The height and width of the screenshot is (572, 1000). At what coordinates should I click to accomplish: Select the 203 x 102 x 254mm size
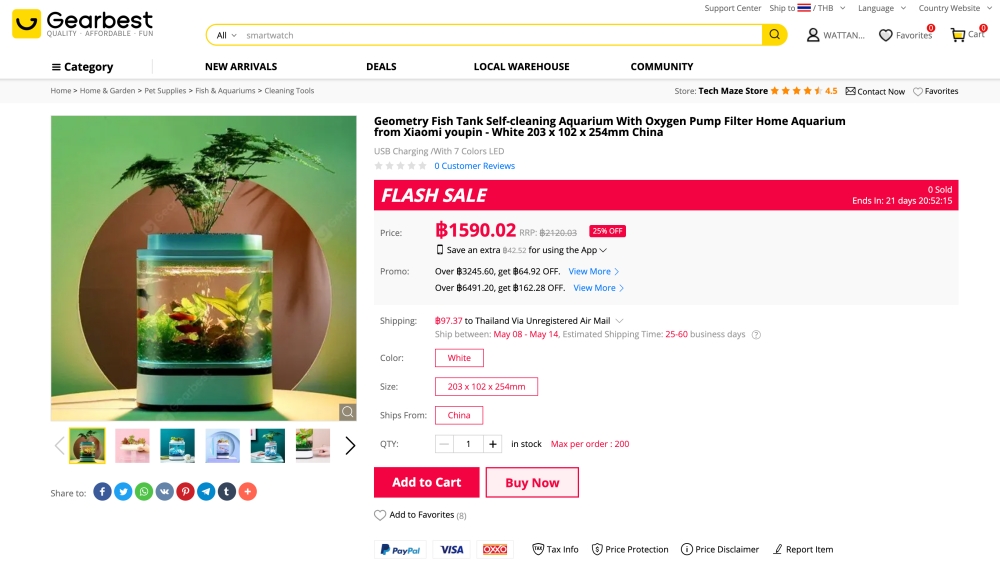click(486, 386)
